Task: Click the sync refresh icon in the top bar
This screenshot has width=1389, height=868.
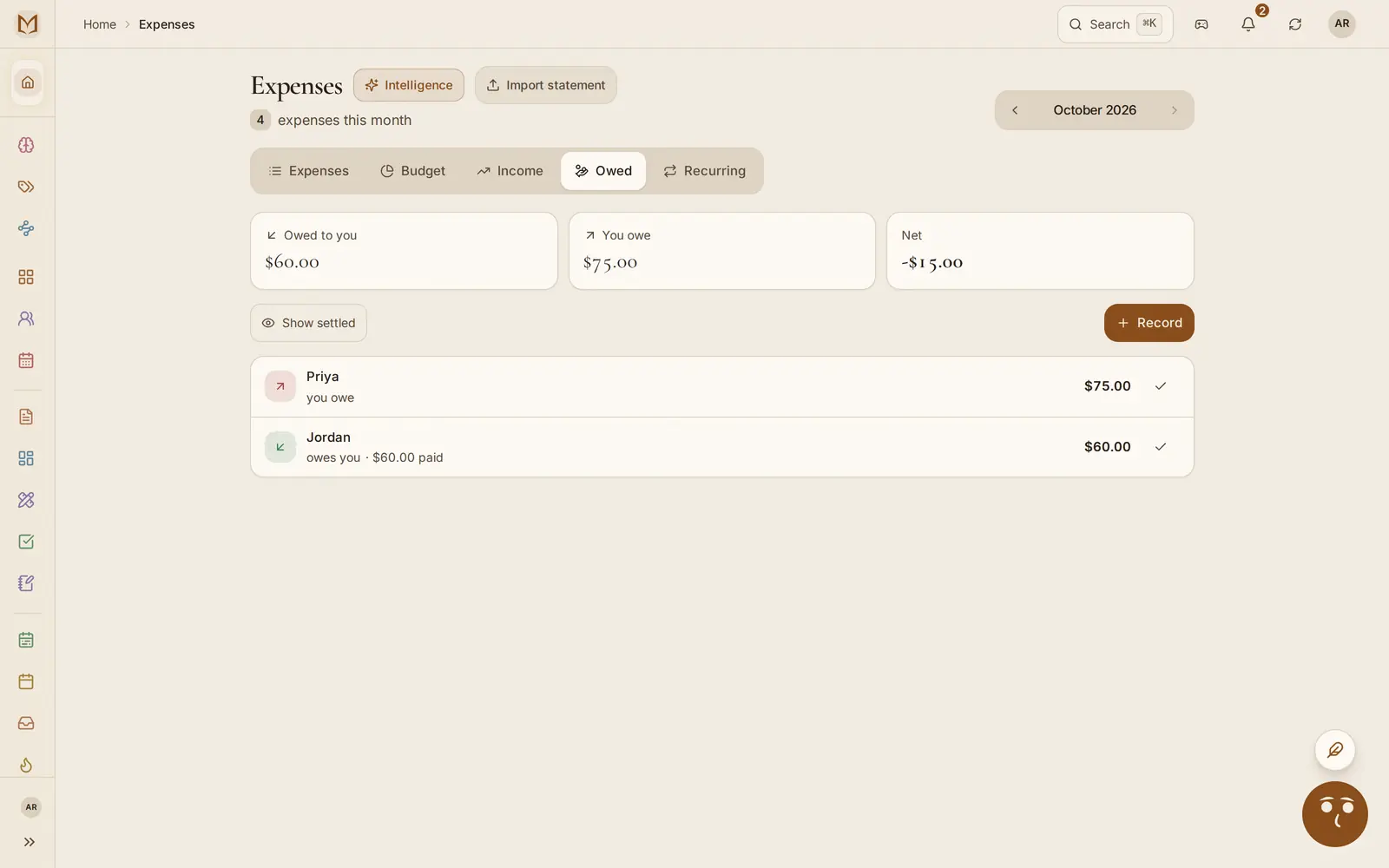Action: pyautogui.click(x=1295, y=24)
